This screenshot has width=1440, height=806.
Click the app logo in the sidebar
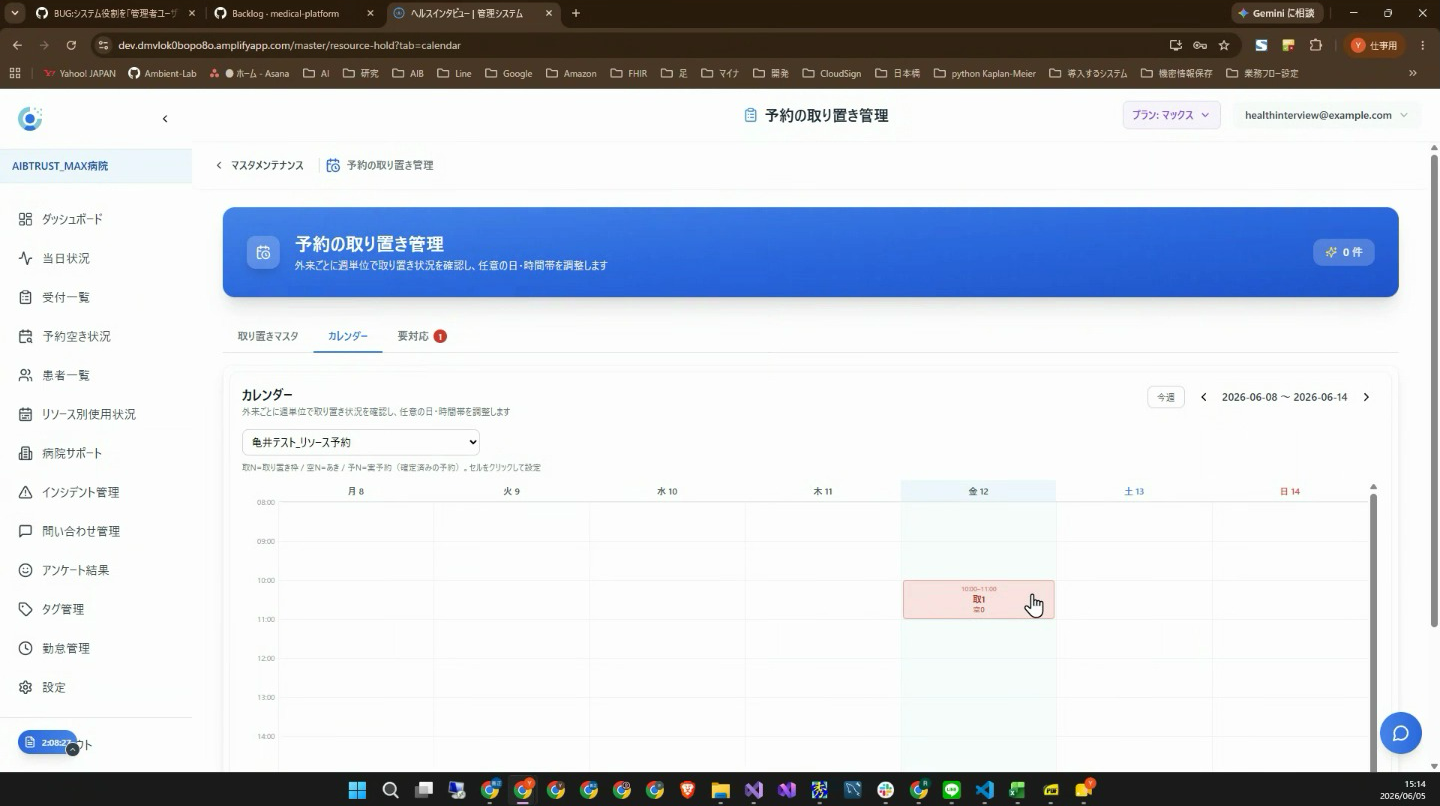(30, 119)
